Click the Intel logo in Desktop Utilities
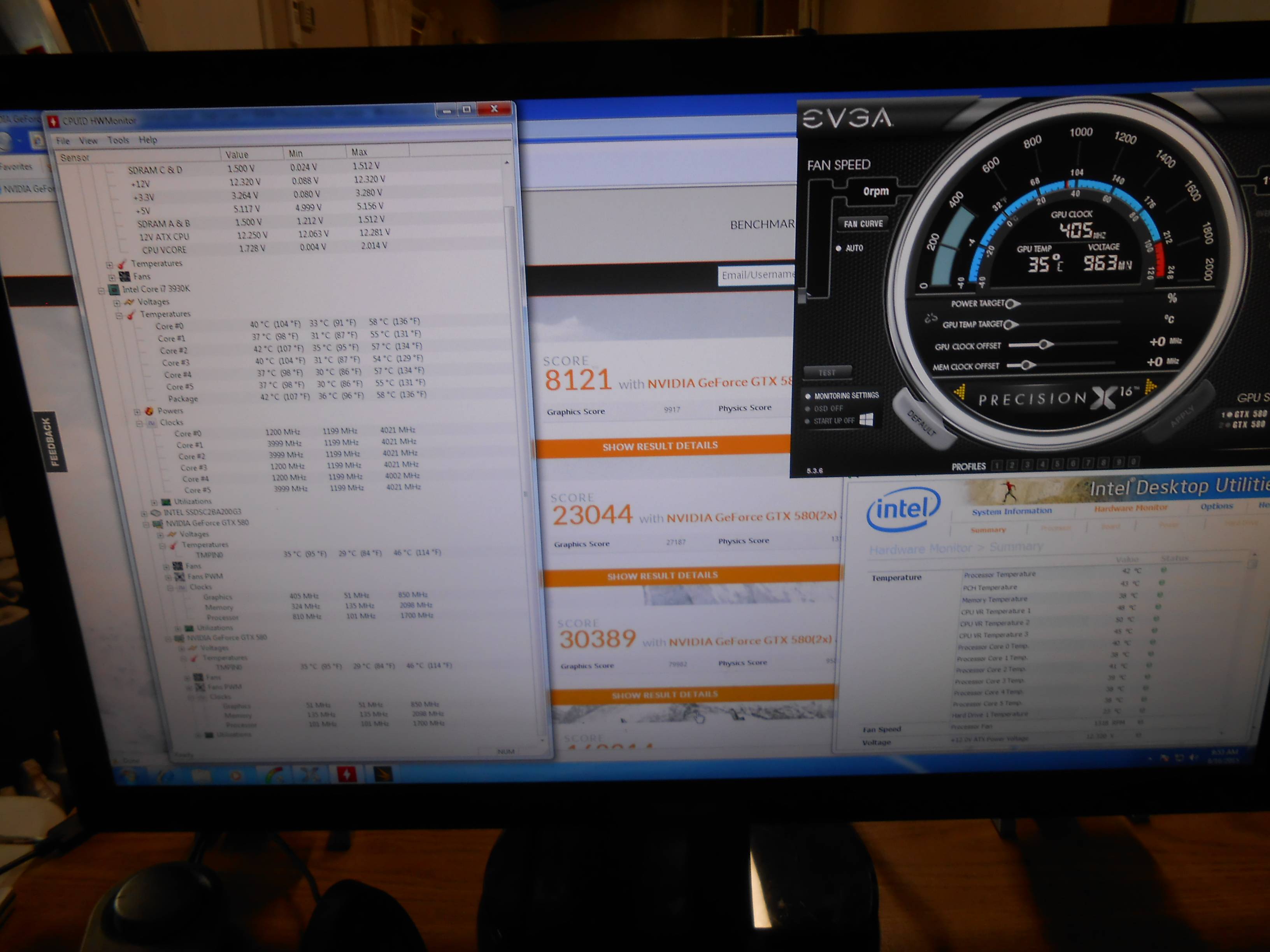This screenshot has width=1270, height=952. pyautogui.click(x=903, y=509)
